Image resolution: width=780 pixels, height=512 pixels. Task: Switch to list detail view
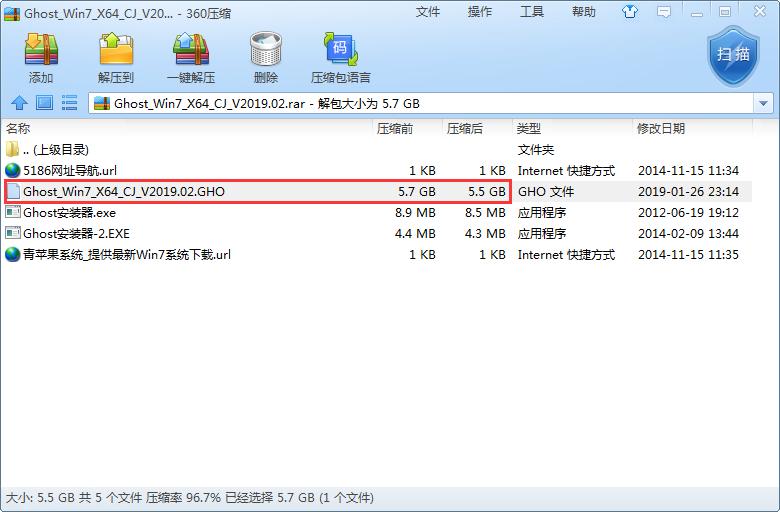click(x=69, y=103)
